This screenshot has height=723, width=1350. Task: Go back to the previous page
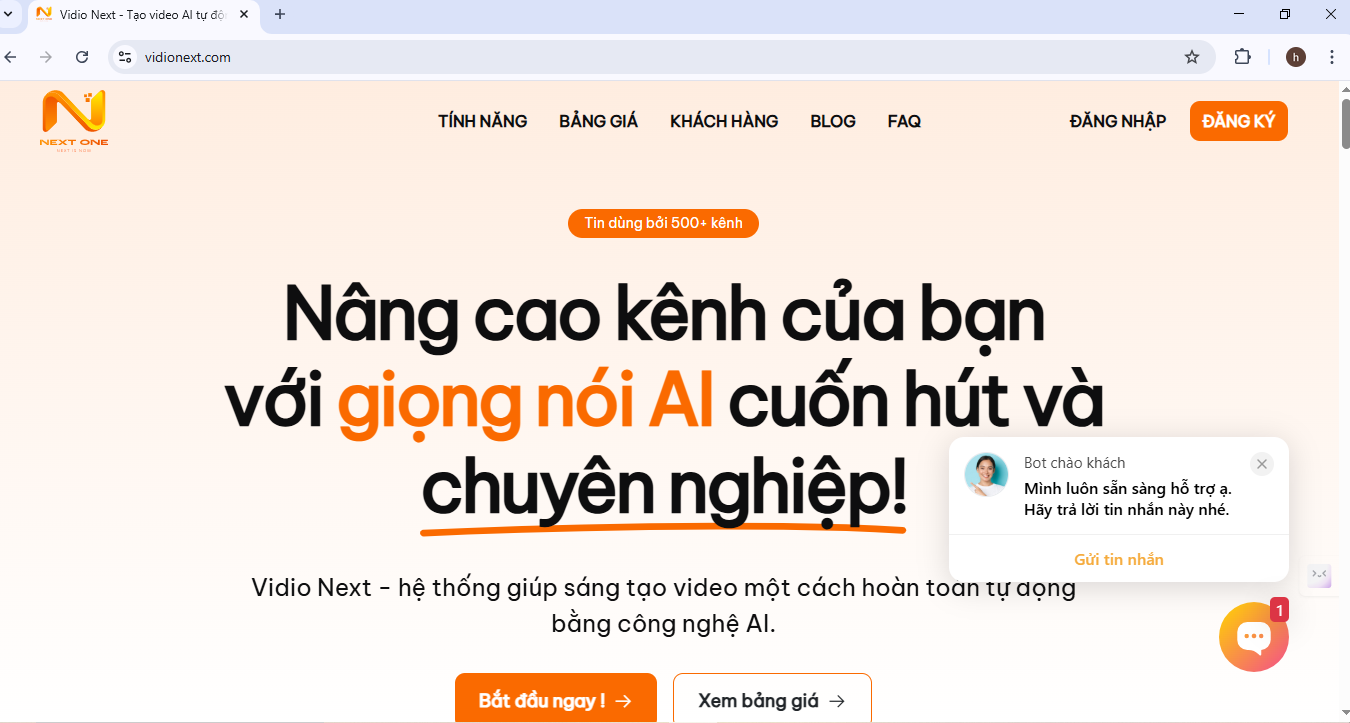11,57
